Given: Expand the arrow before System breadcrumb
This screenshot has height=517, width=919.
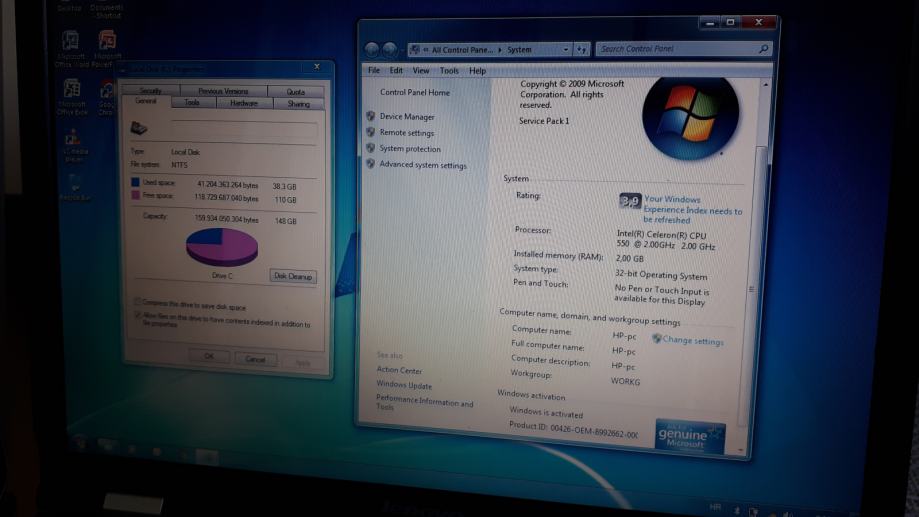Looking at the screenshot, I should tap(500, 50).
